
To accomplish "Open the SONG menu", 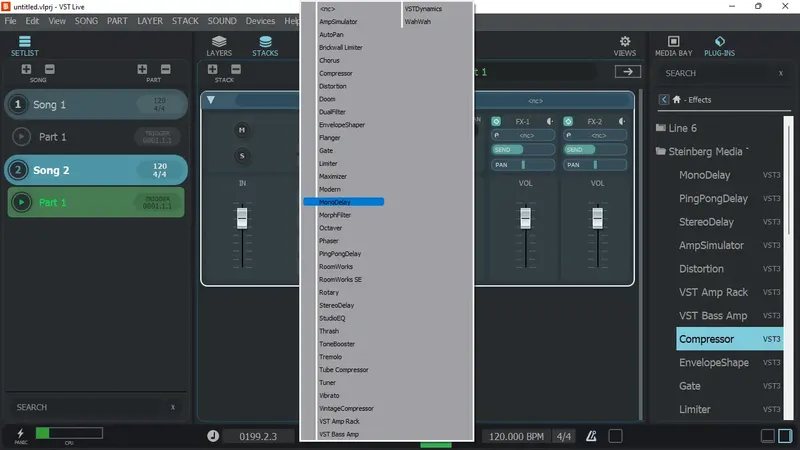I will pos(86,21).
